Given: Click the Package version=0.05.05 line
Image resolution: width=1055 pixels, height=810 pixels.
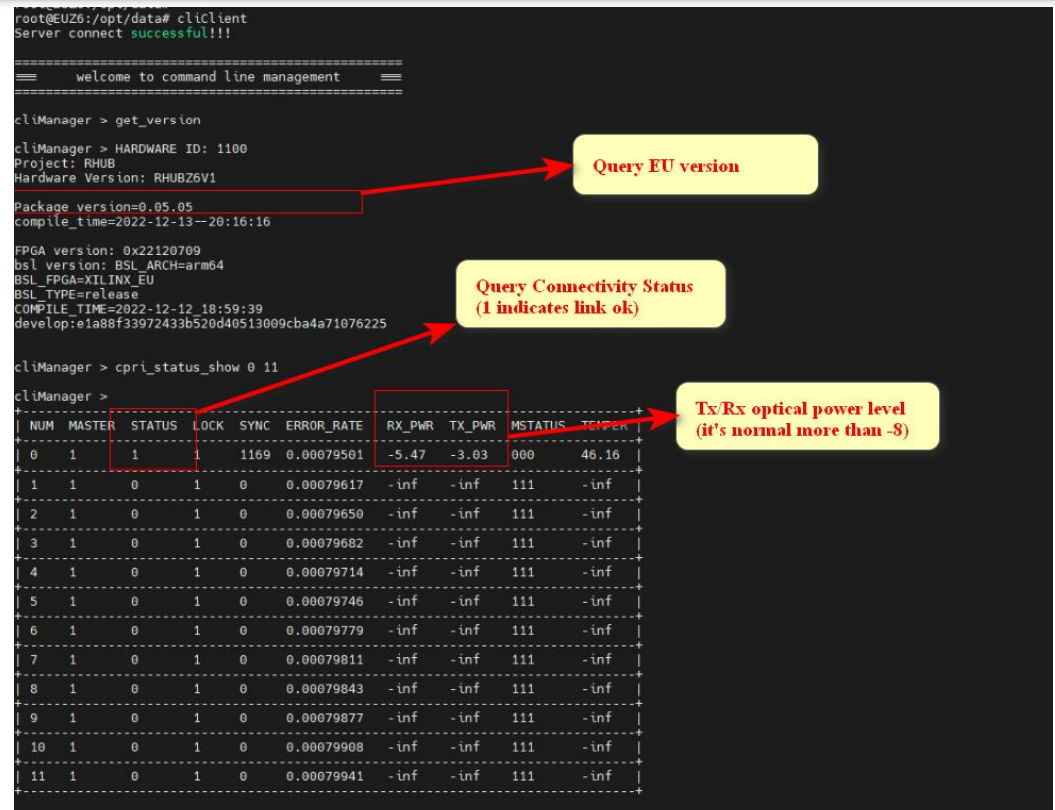Looking at the screenshot, I should (x=103, y=207).
